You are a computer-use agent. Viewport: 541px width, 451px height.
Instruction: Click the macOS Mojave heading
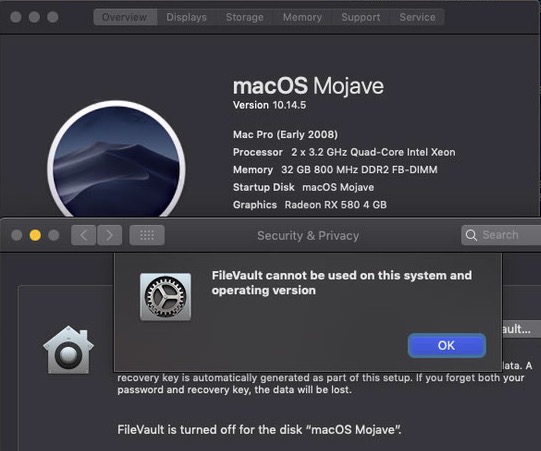click(308, 86)
